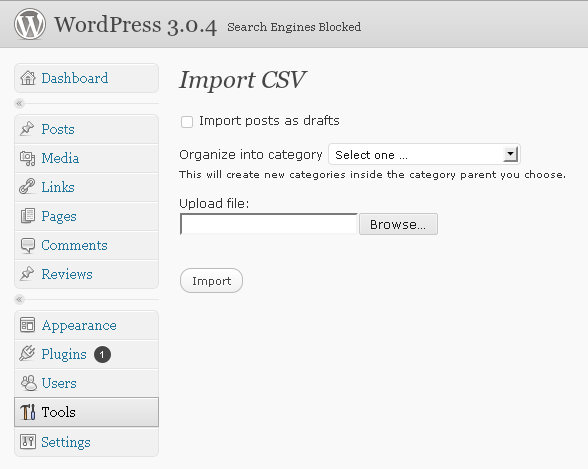Select the Tools menu item
Screen dimensions: 588x469
coord(87,412)
